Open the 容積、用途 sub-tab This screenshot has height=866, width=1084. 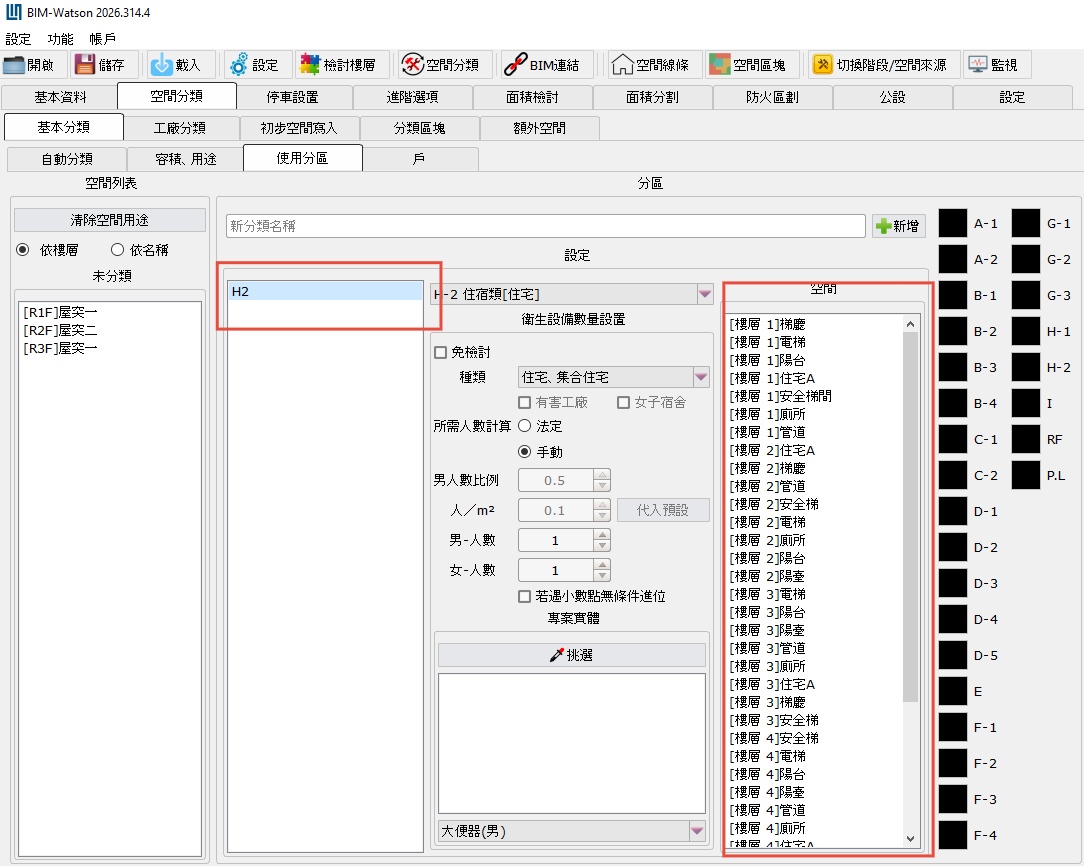185,159
